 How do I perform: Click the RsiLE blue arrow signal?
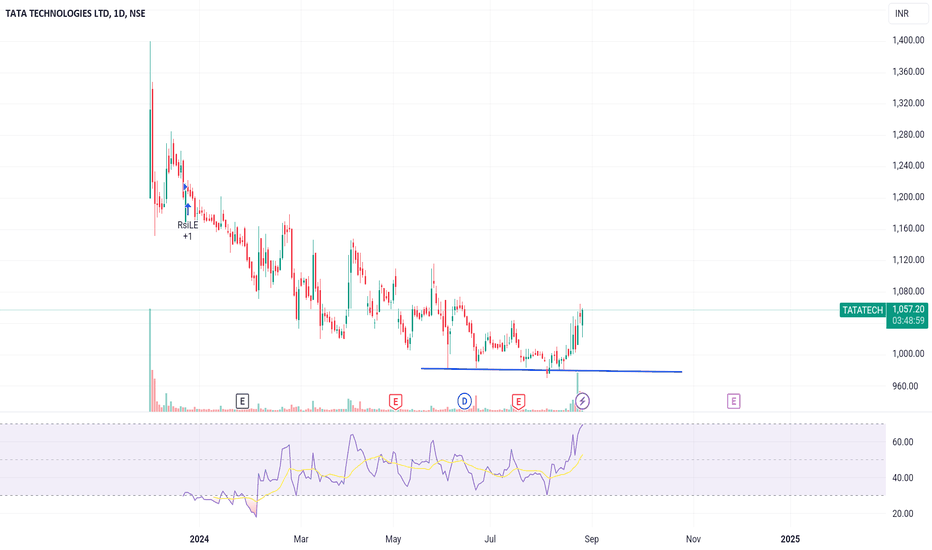click(x=188, y=209)
